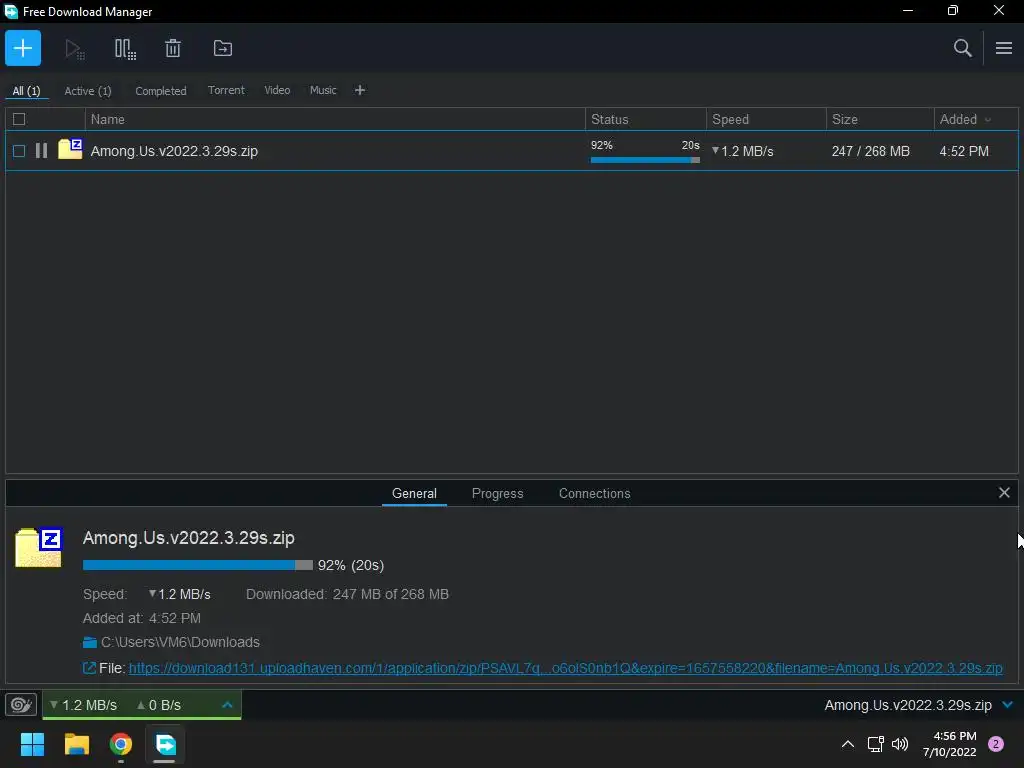Viewport: 1024px width, 768px height.
Task: Click the large zip icon in details panel
Action: point(39,547)
